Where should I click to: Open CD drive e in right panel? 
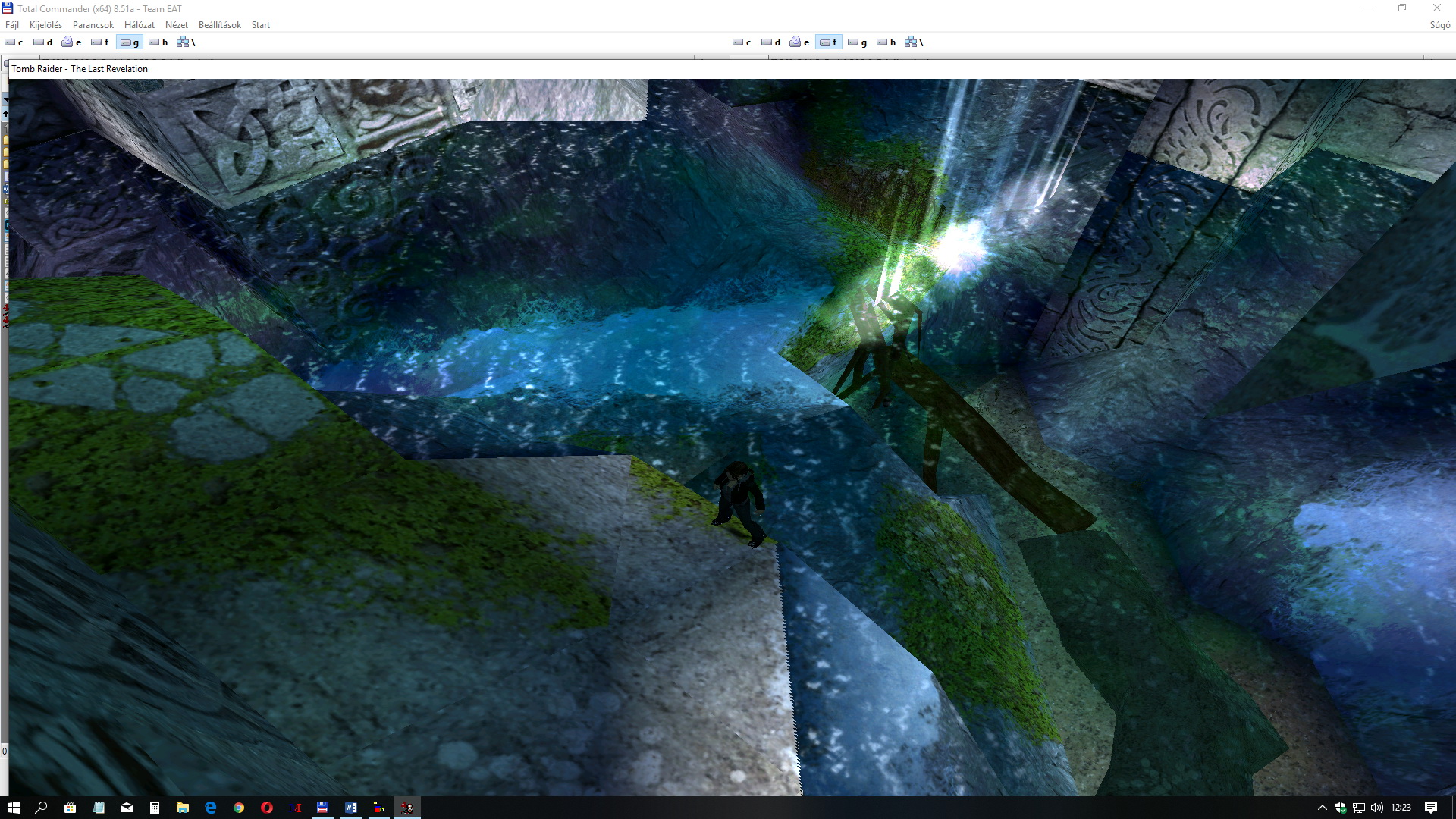pos(799,42)
